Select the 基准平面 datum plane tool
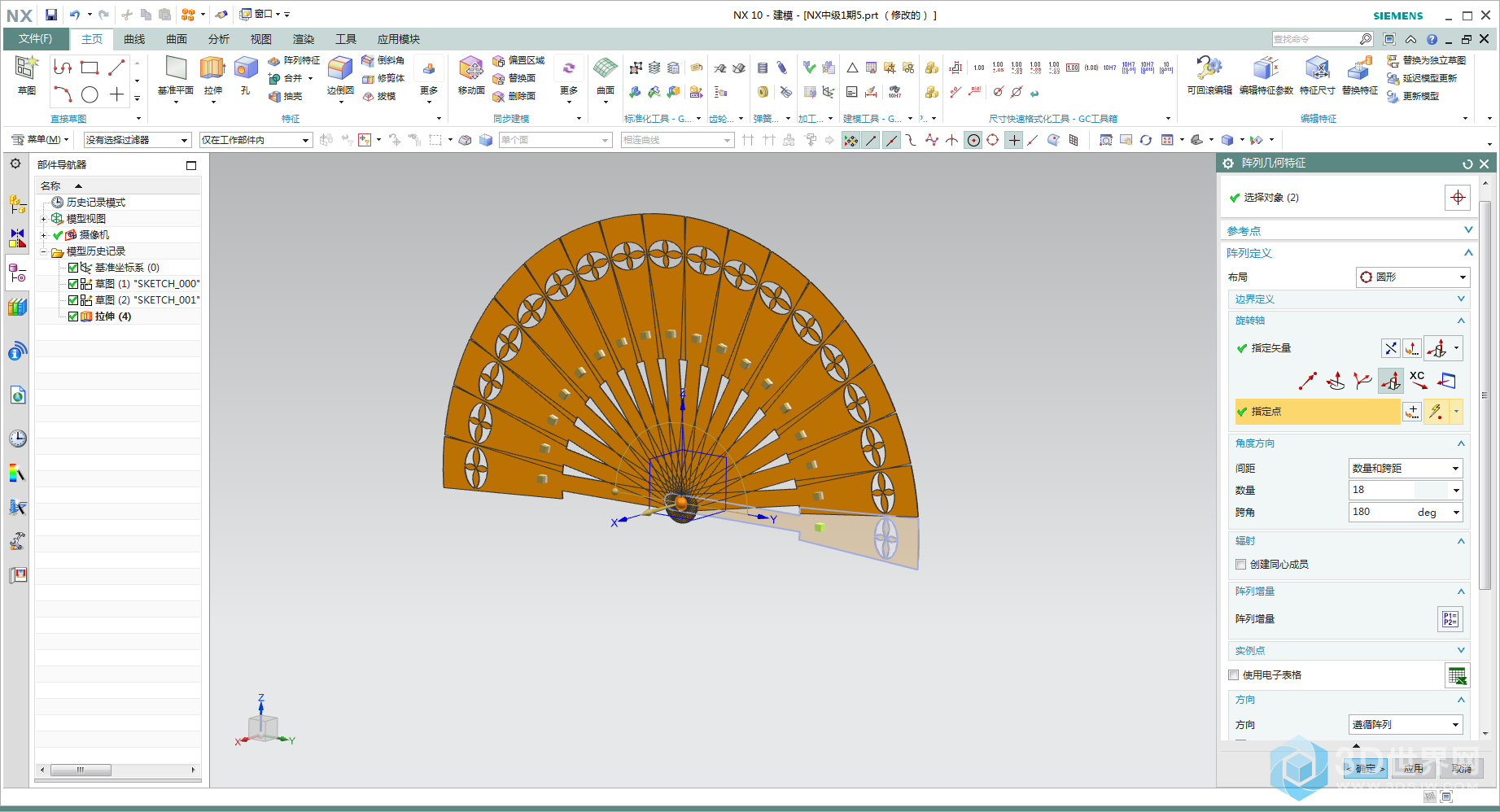The image size is (1500, 812). coord(176,75)
